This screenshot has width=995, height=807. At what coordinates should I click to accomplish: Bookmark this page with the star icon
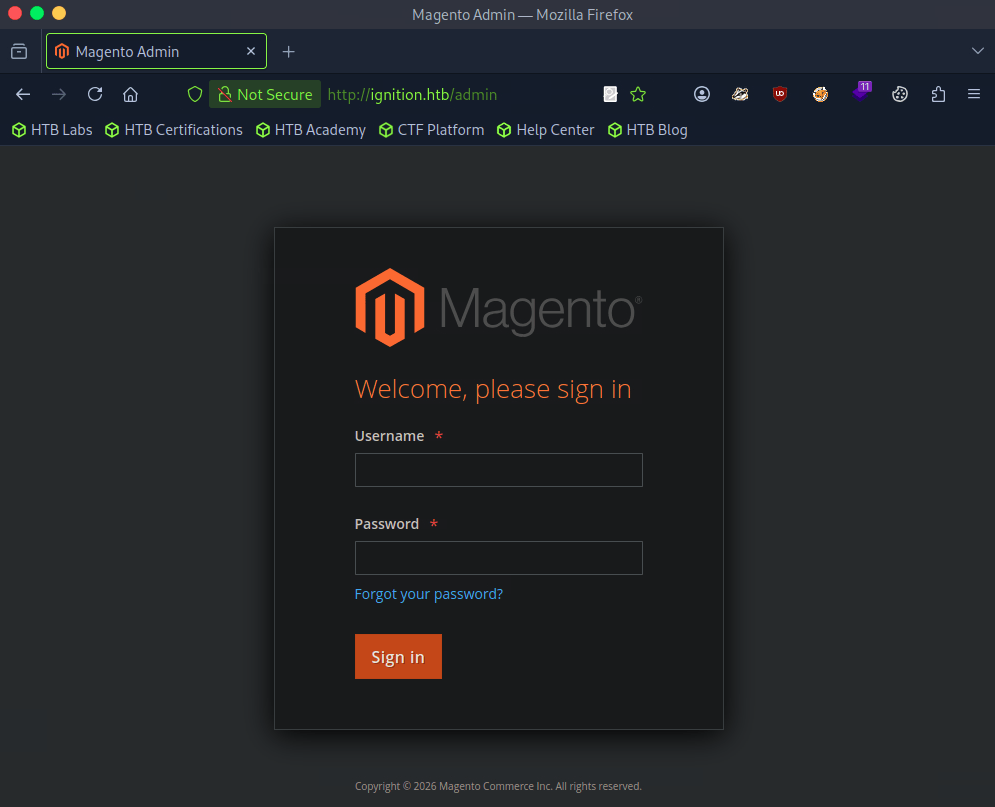pos(638,94)
